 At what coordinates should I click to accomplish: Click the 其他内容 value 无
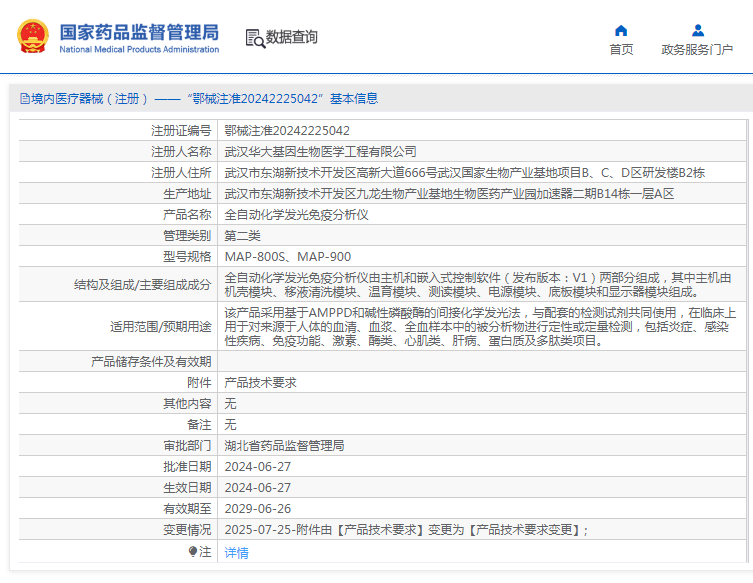(231, 404)
